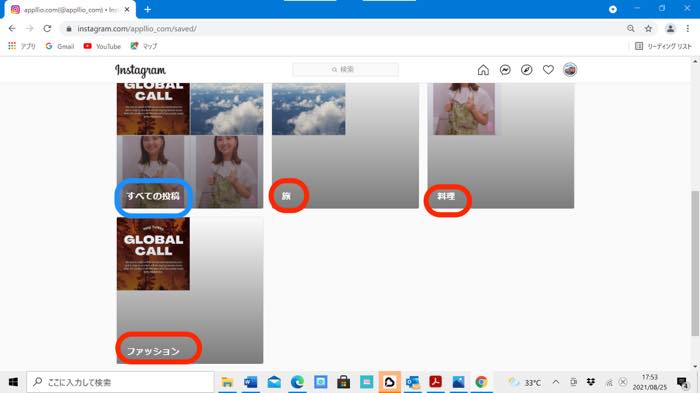Image resolution: width=700 pixels, height=393 pixels.
Task: Open Messenger direct messages icon
Action: point(505,70)
